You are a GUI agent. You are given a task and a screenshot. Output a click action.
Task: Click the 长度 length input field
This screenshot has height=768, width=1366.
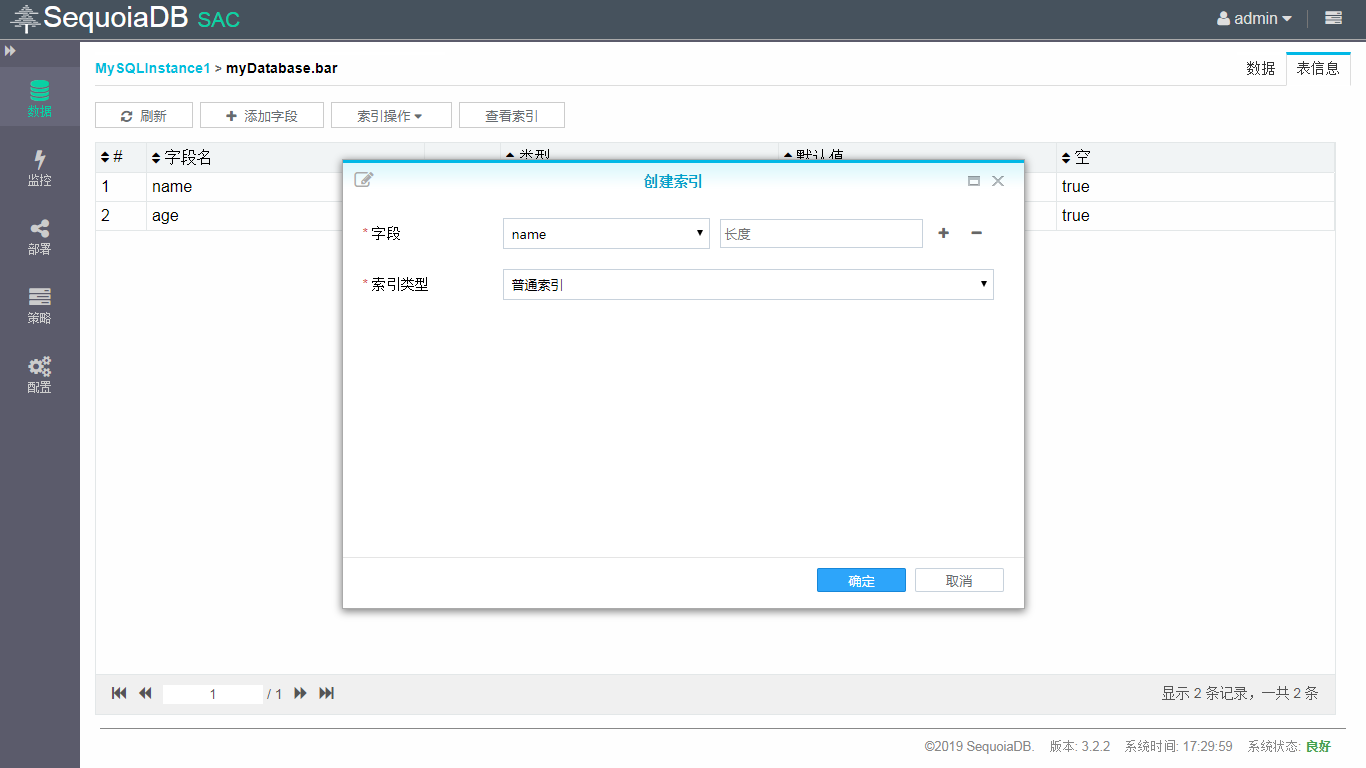[820, 234]
